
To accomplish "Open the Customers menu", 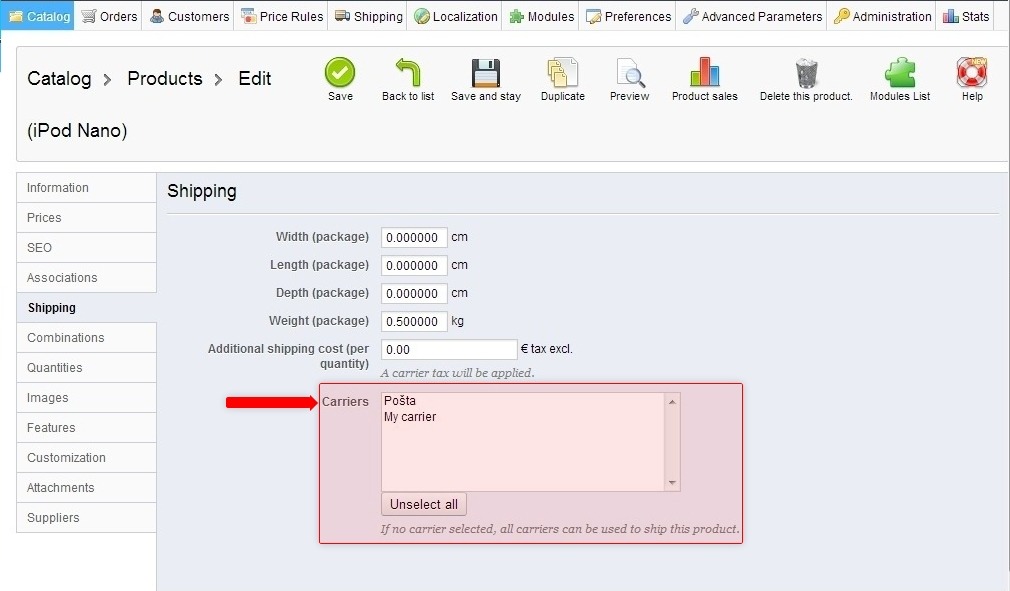I will [x=189, y=16].
